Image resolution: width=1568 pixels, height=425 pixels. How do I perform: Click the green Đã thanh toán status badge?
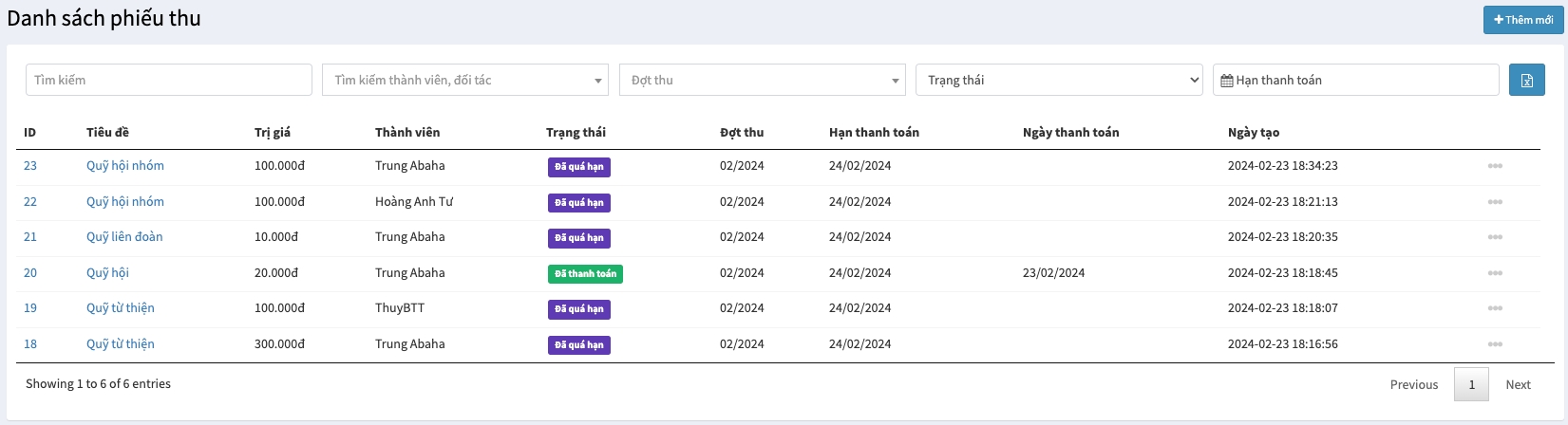pos(585,274)
